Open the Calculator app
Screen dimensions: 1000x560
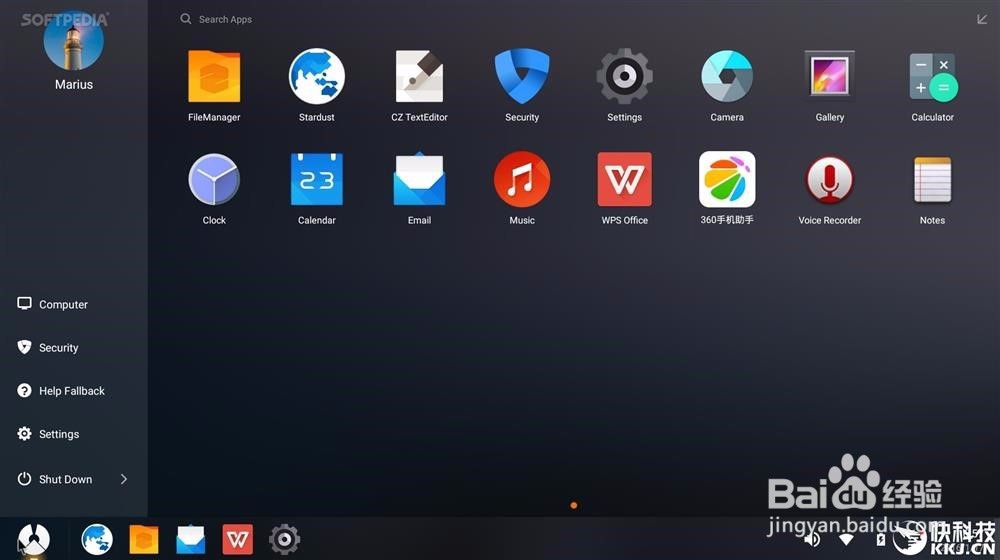[x=932, y=77]
